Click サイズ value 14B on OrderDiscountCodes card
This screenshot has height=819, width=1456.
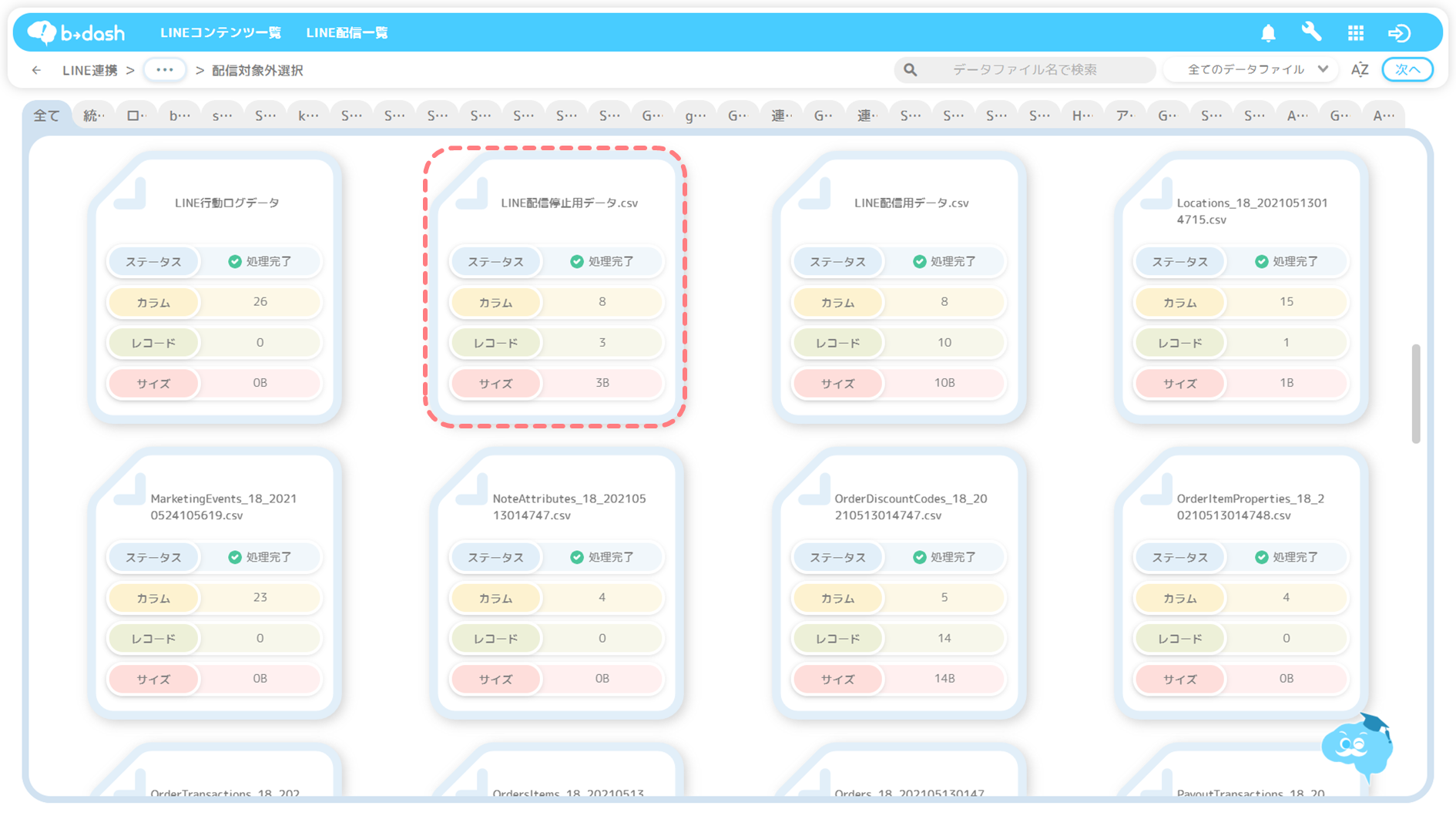[x=944, y=679]
